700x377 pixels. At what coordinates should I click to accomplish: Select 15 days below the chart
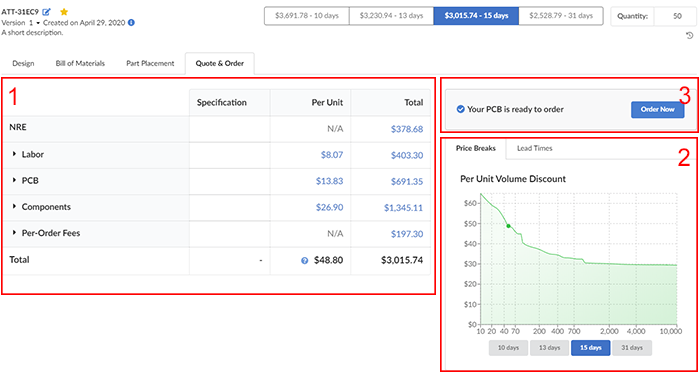pos(590,348)
